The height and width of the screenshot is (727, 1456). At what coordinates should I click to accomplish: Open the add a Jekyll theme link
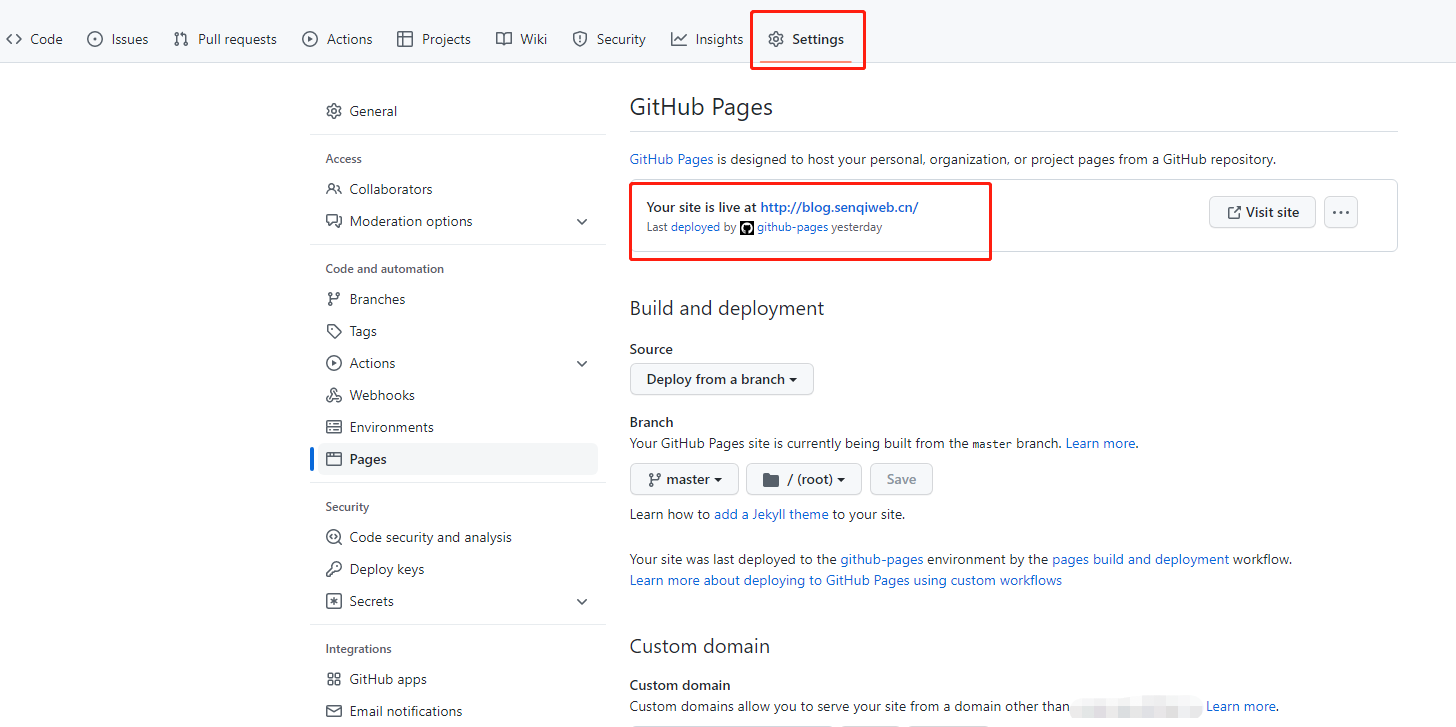pyautogui.click(x=771, y=514)
